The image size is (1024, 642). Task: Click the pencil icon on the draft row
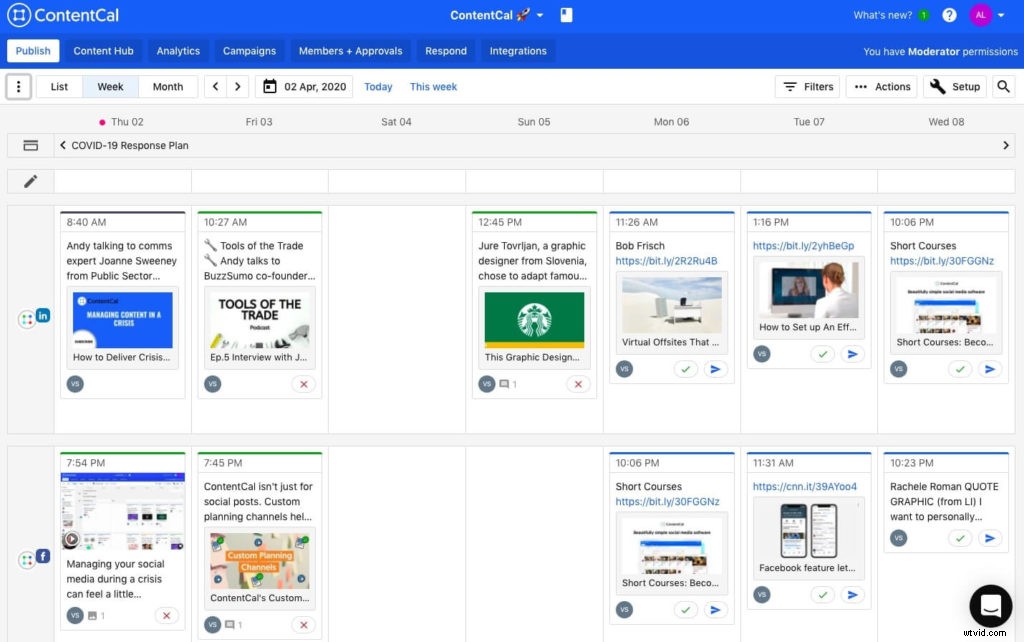pos(30,181)
